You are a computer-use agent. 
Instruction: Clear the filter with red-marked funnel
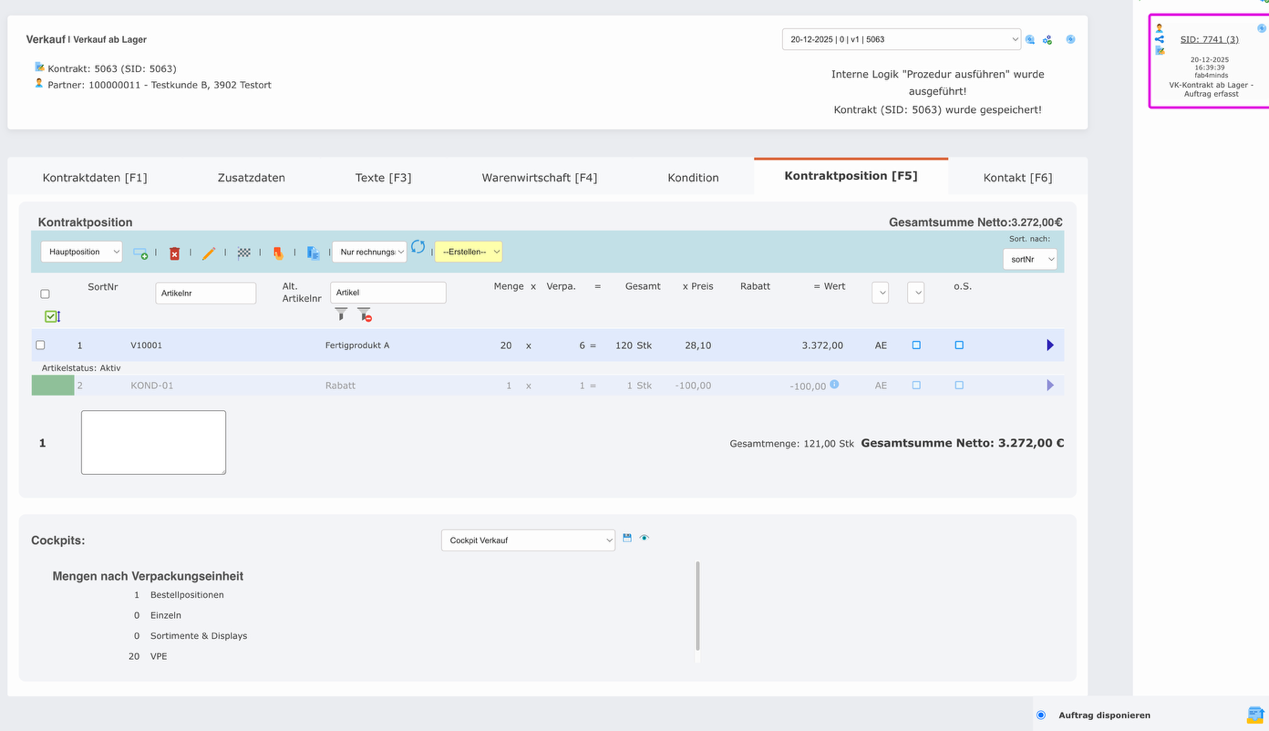pyautogui.click(x=364, y=315)
